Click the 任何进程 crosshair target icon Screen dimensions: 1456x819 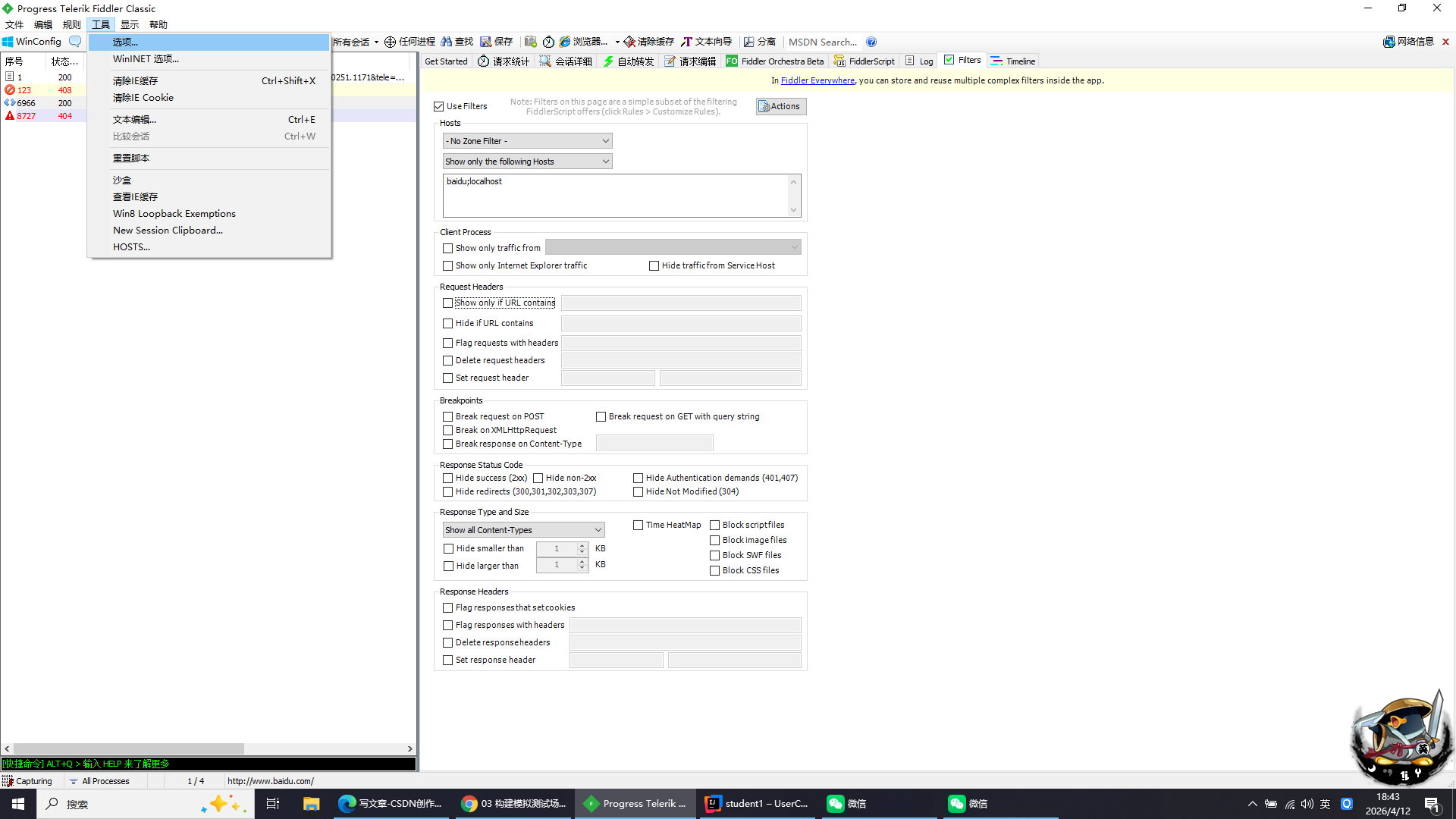[x=390, y=42]
